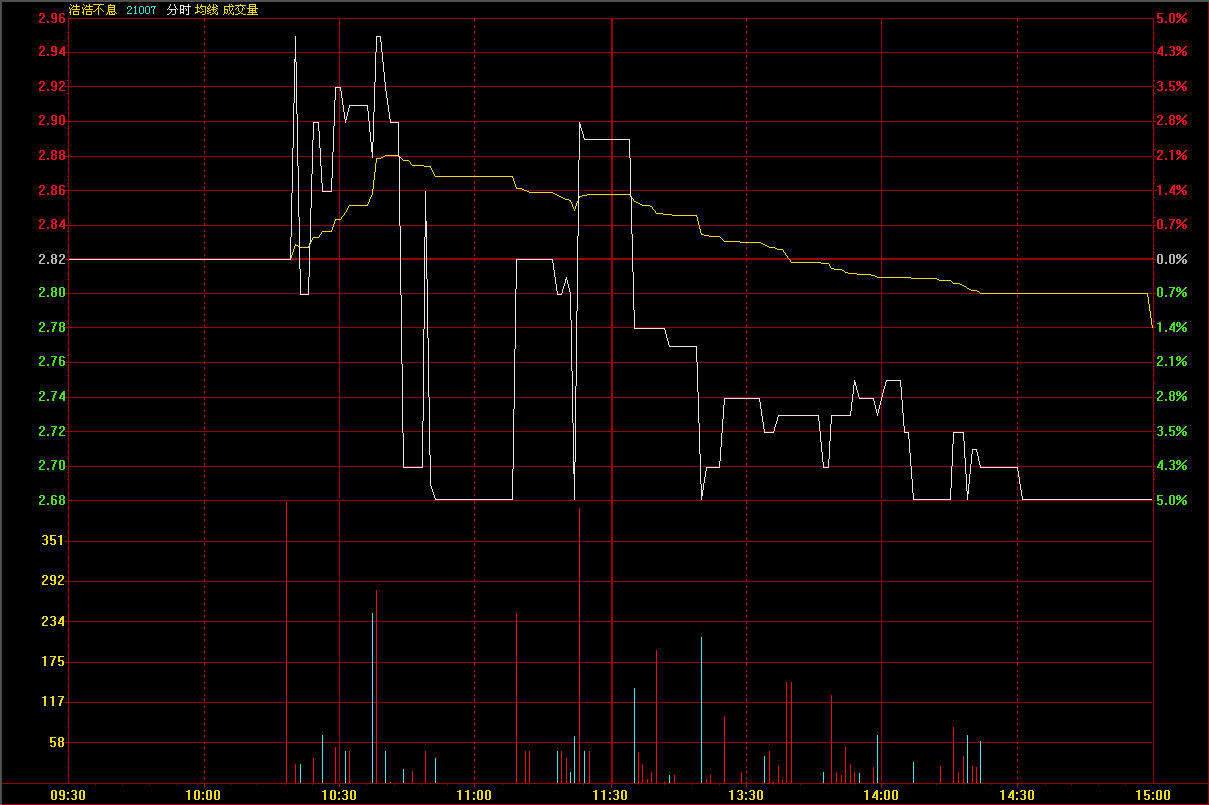Select the red 3.5% percent label
This screenshot has width=1209, height=805.
[1171, 87]
